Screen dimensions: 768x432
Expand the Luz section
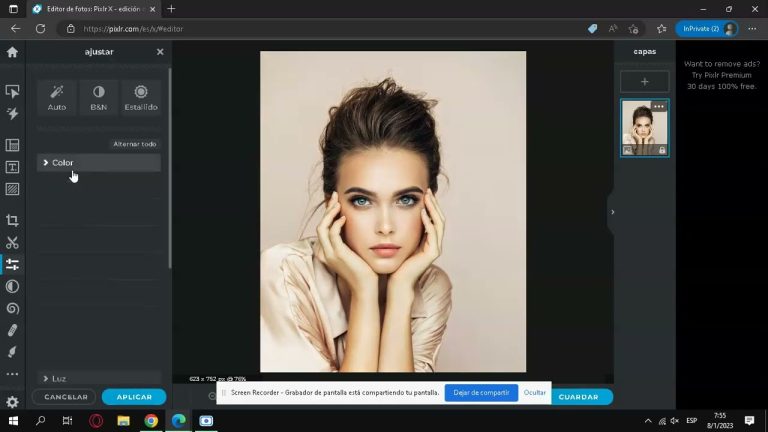pyautogui.click(x=98, y=378)
